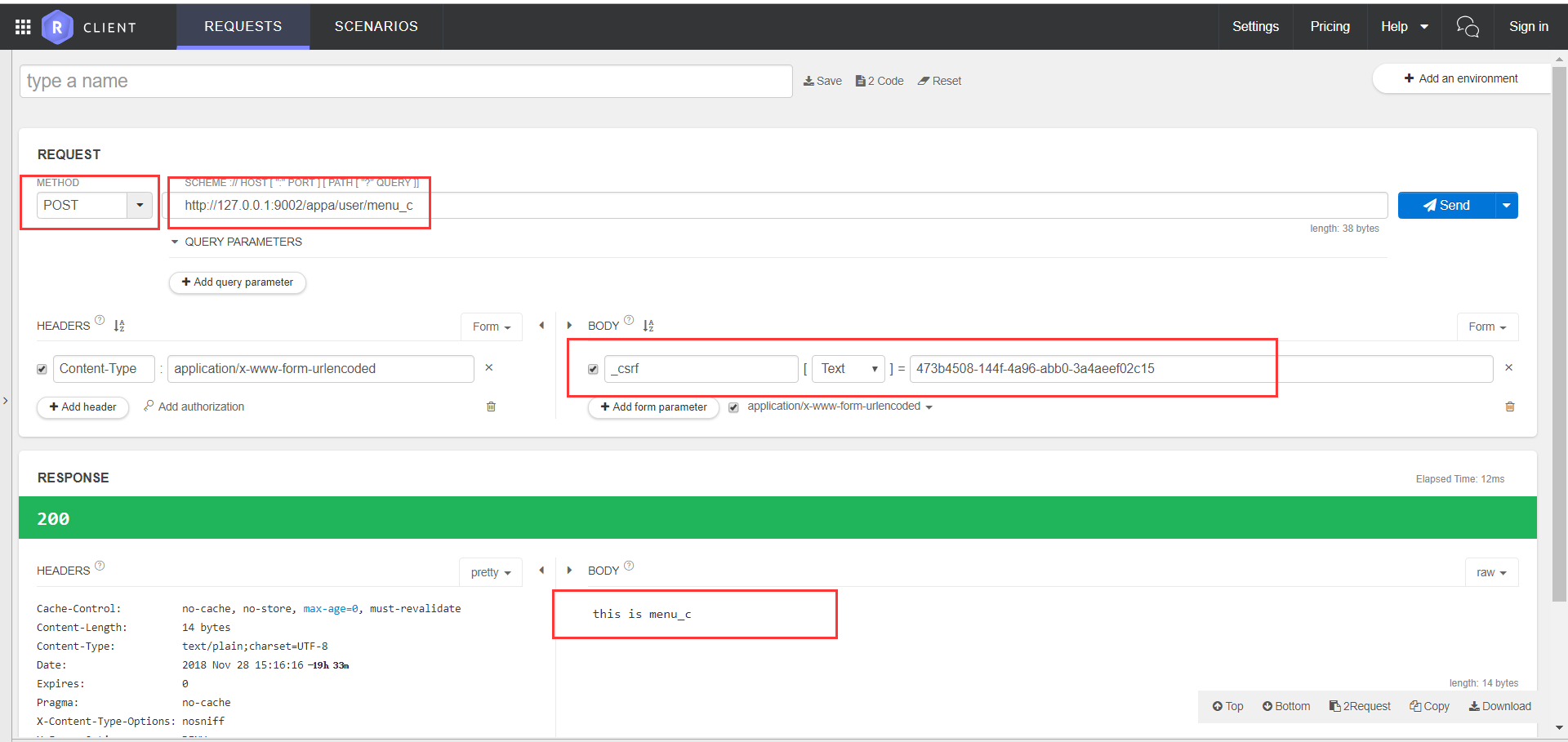The image size is (1568, 742).
Task: Copy the response body
Action: 1429,705
